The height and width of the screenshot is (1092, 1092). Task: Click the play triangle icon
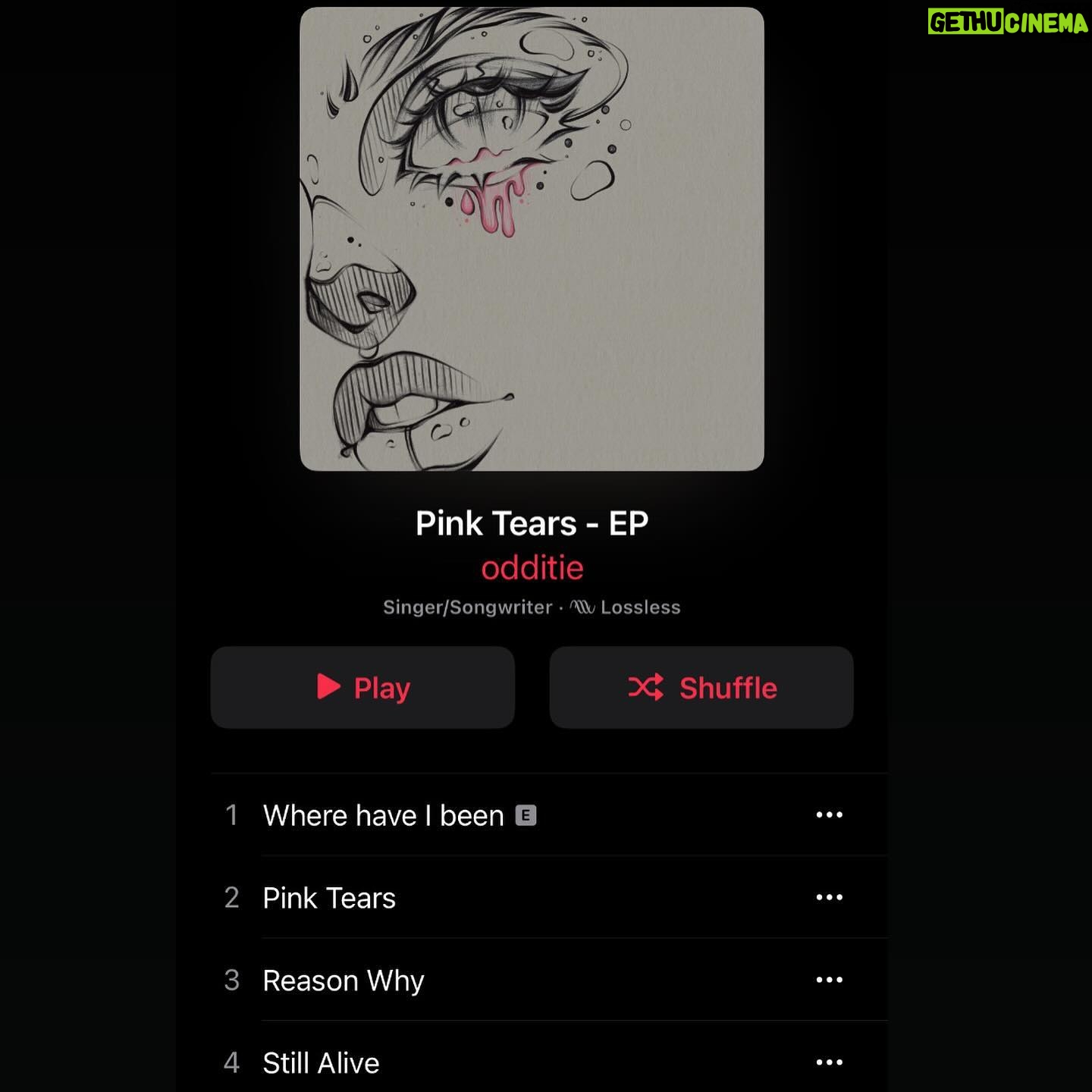pos(328,686)
